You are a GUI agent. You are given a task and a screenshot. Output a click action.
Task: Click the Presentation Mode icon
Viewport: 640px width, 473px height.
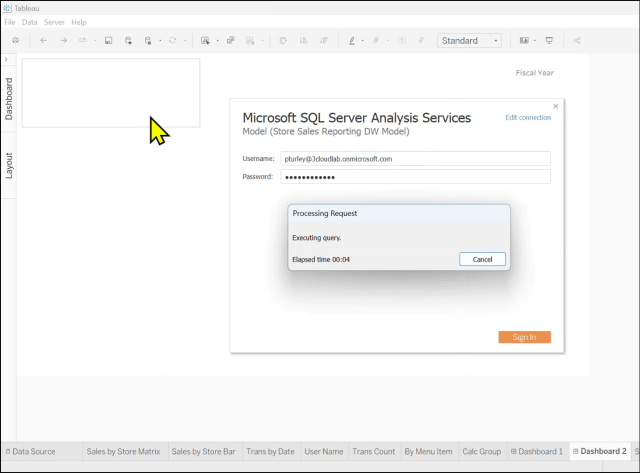(549, 40)
